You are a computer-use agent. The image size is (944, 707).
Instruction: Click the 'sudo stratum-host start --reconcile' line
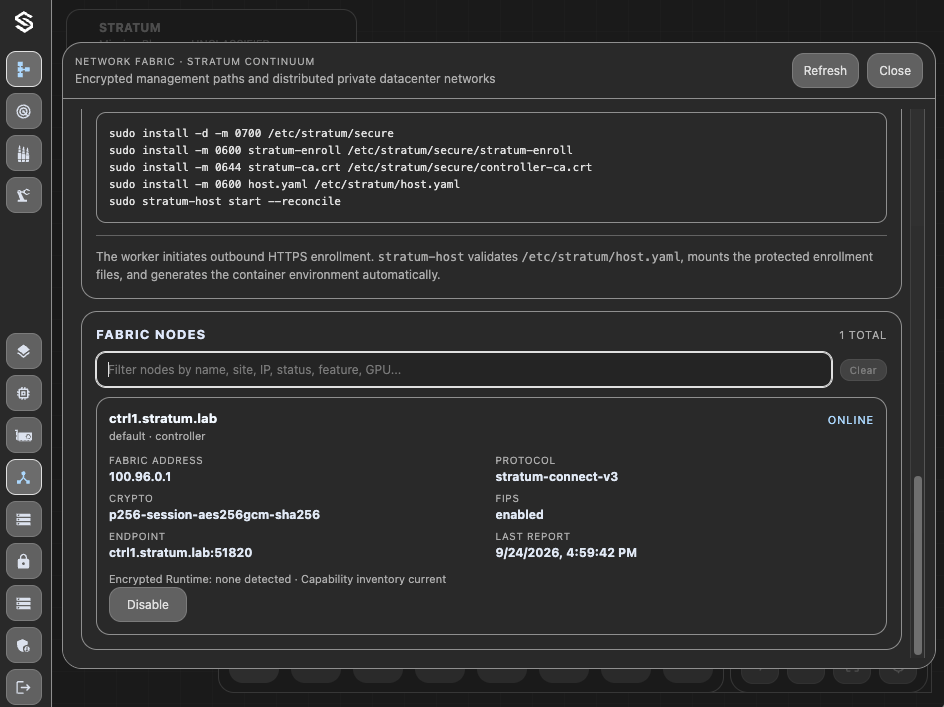click(x=225, y=201)
